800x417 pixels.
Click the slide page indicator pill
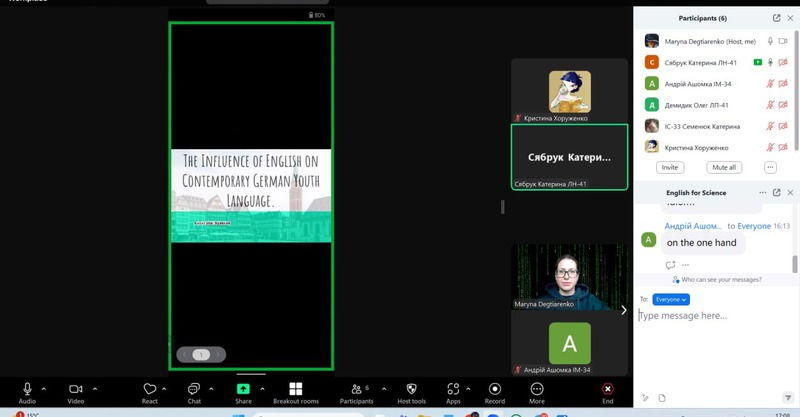tap(201, 354)
